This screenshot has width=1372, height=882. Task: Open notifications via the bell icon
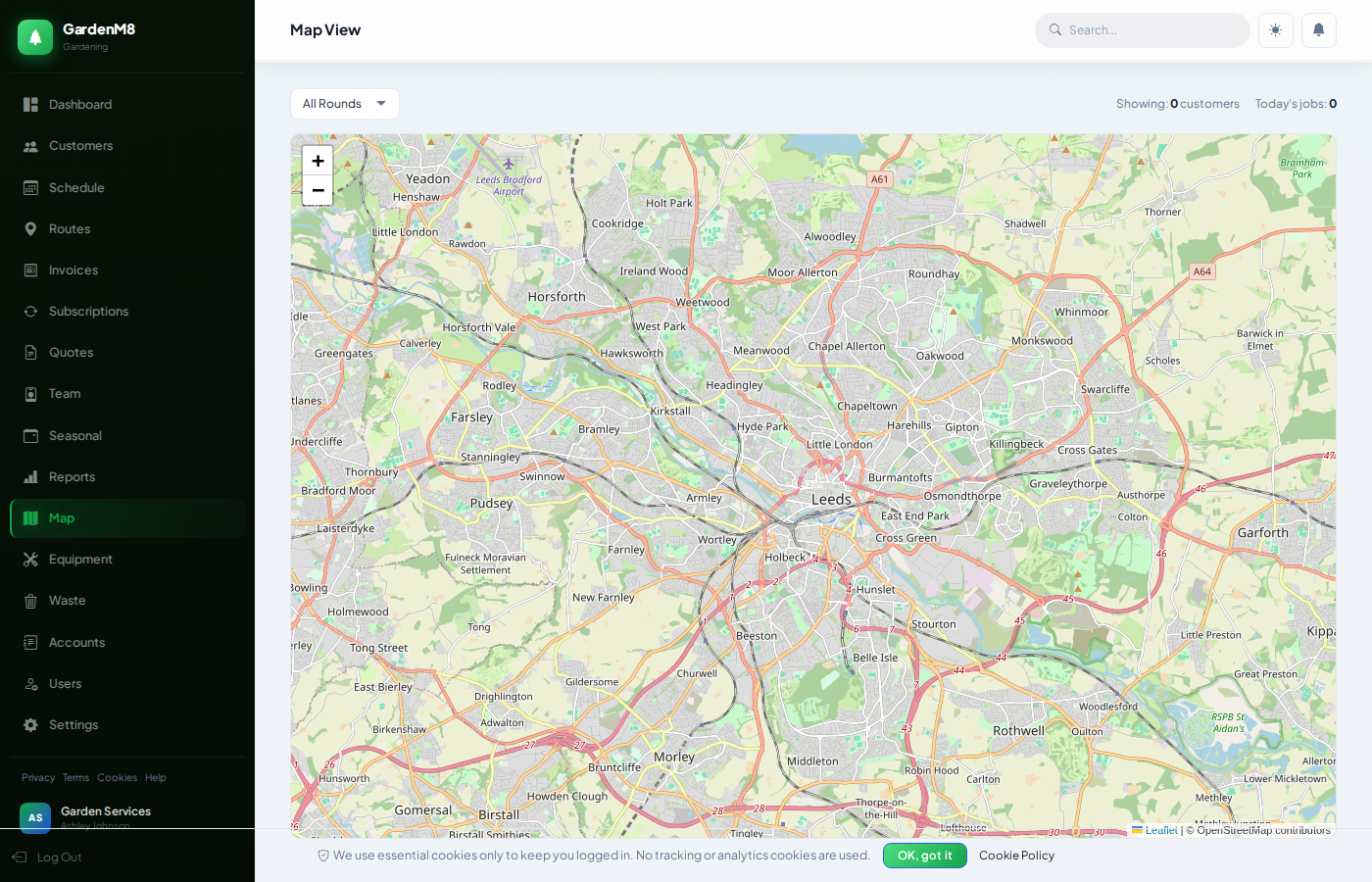point(1318,30)
